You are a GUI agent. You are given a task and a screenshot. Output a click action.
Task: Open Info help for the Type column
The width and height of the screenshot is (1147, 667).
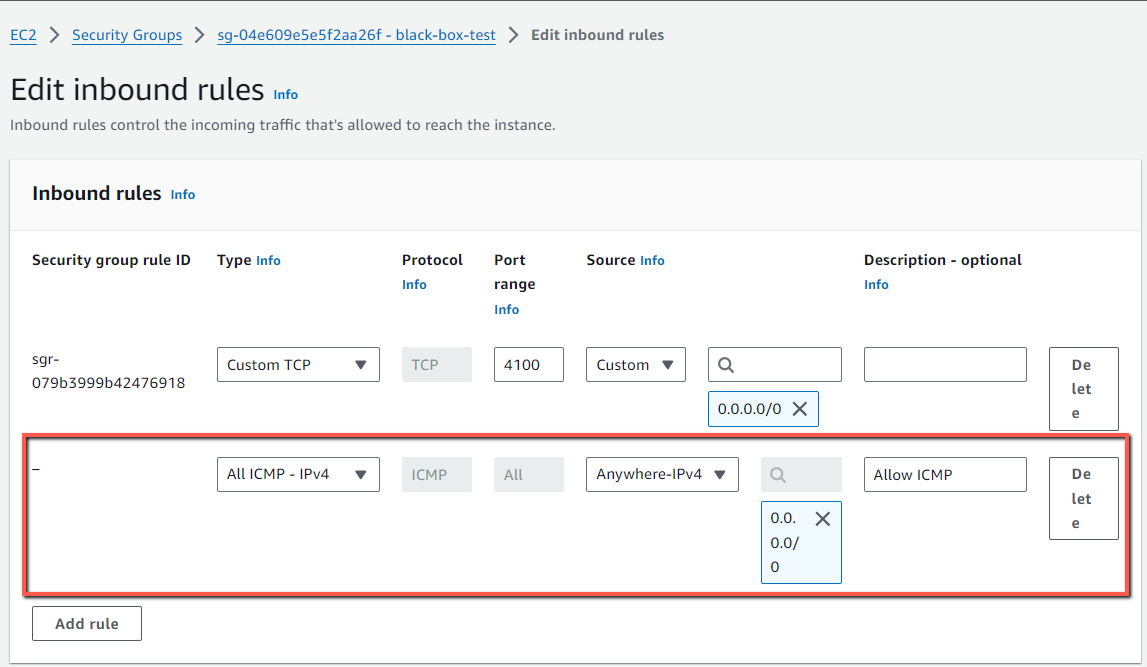pyautogui.click(x=267, y=260)
